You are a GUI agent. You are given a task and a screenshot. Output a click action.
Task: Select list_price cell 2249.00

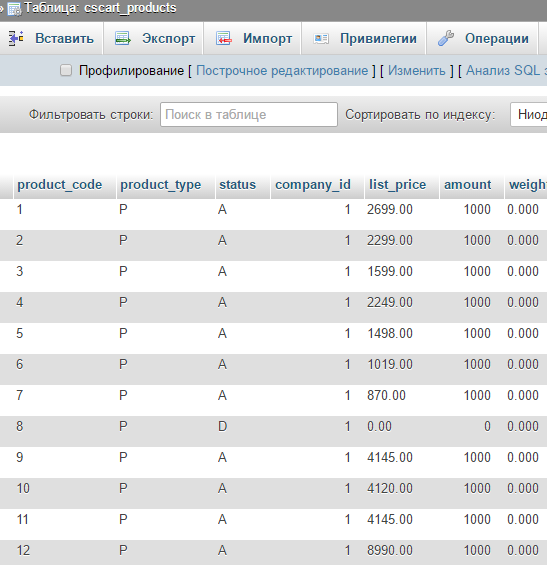click(x=390, y=302)
